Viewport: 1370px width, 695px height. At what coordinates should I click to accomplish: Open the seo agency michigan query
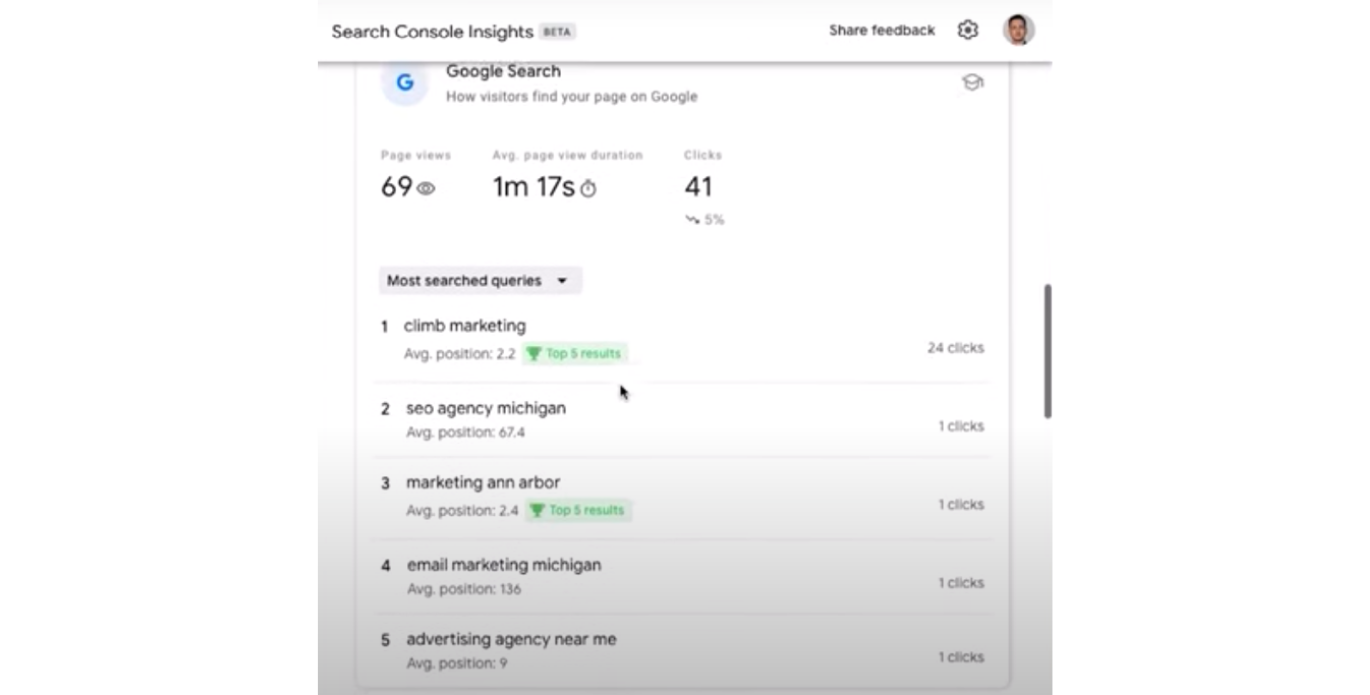tap(486, 408)
